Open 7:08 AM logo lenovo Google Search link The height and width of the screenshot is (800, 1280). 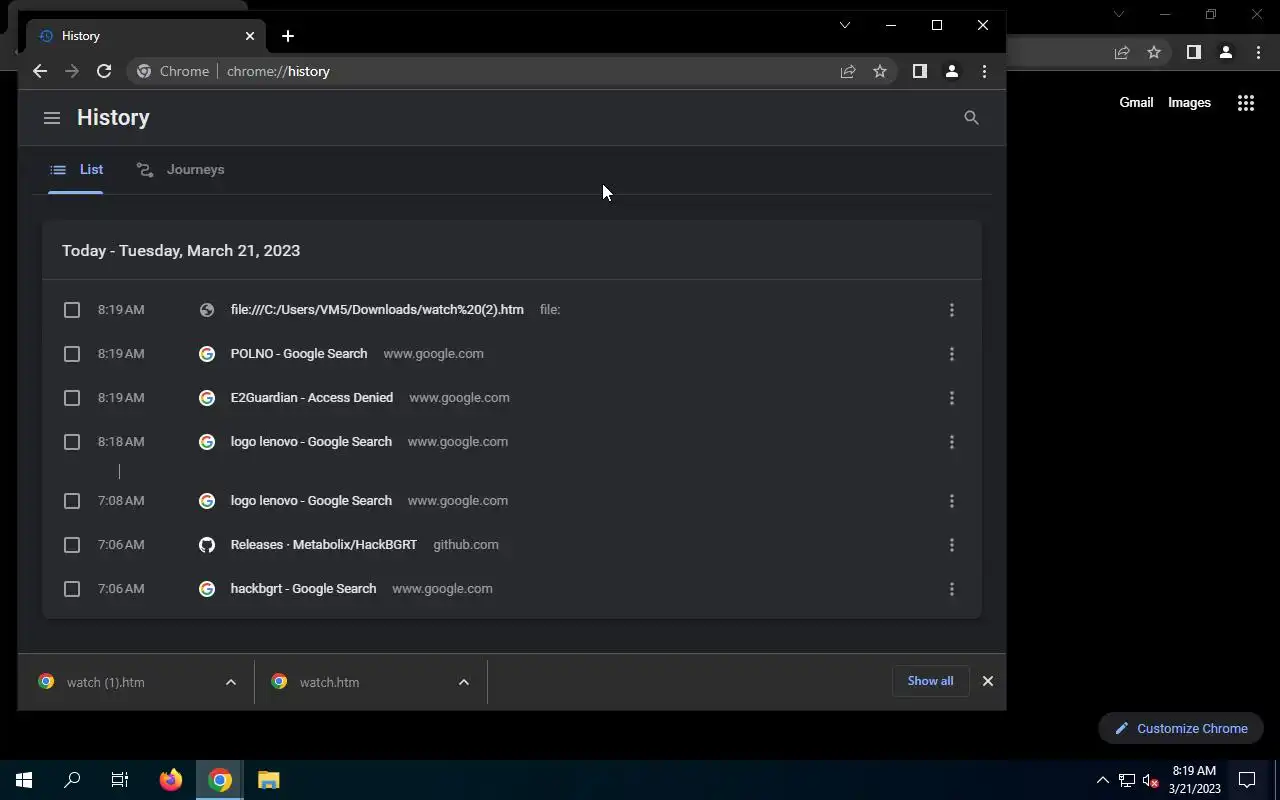tap(311, 501)
